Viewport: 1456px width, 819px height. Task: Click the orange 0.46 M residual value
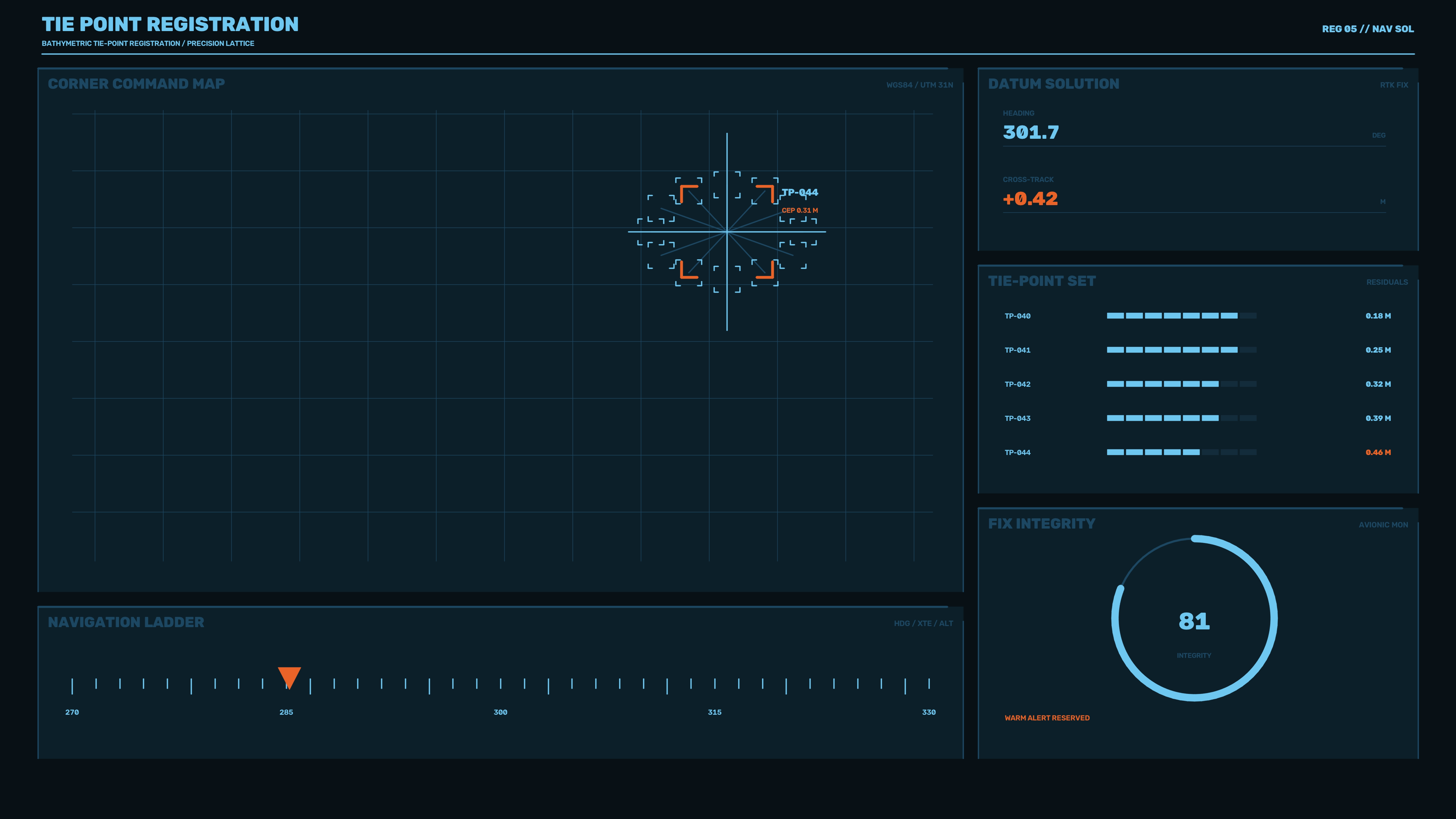click(x=1378, y=452)
